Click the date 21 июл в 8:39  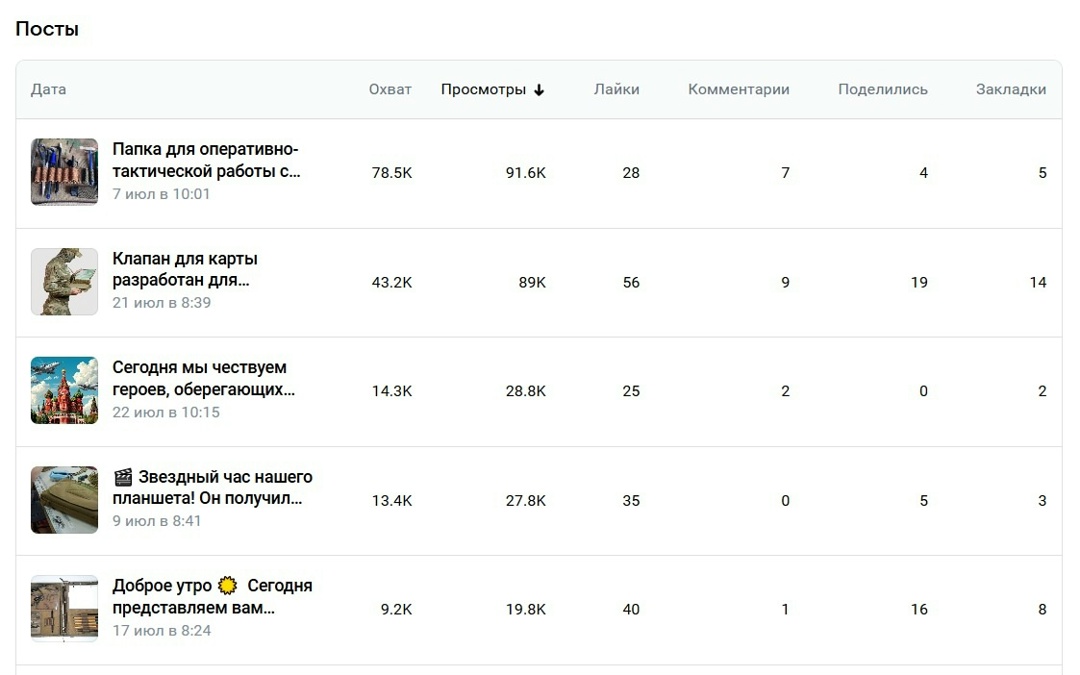tap(161, 303)
